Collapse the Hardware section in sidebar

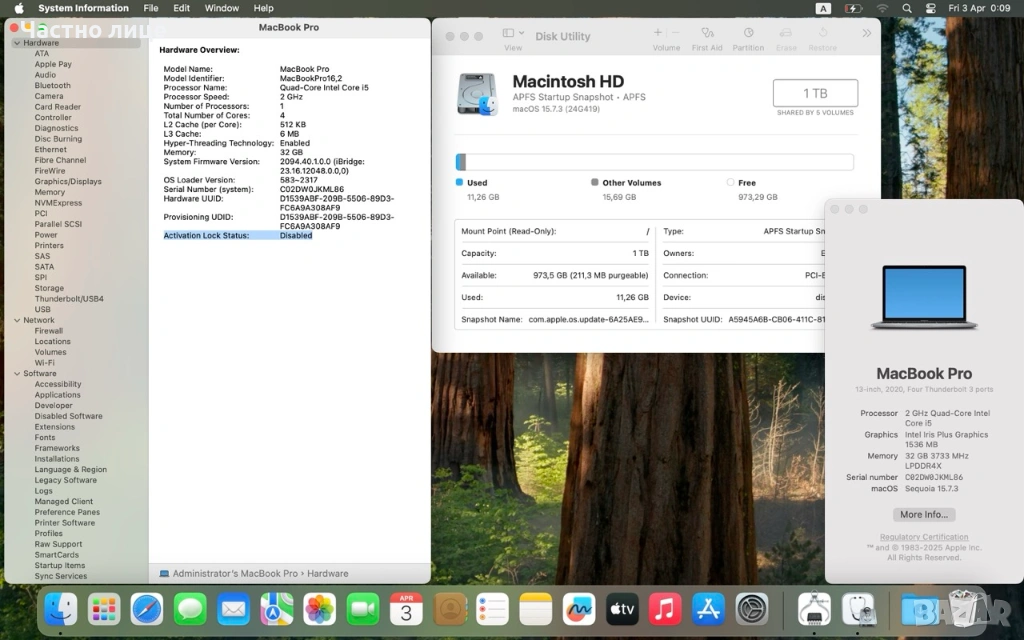point(16,43)
